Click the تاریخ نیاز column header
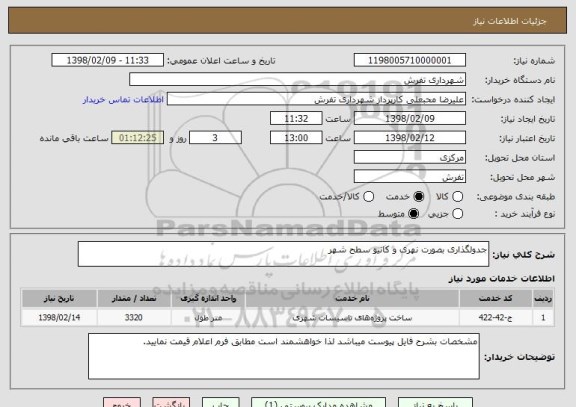The width and height of the screenshot is (576, 407). [x=59, y=299]
